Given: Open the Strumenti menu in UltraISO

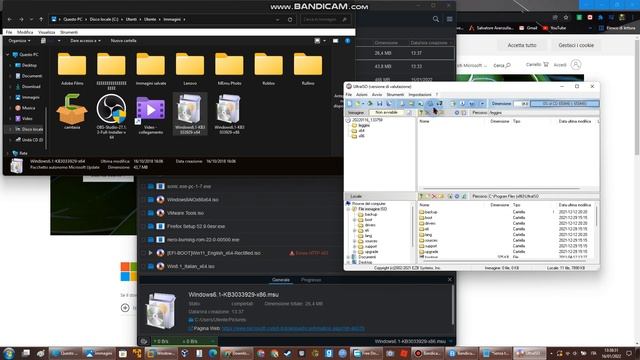Looking at the screenshot, I should (x=395, y=95).
